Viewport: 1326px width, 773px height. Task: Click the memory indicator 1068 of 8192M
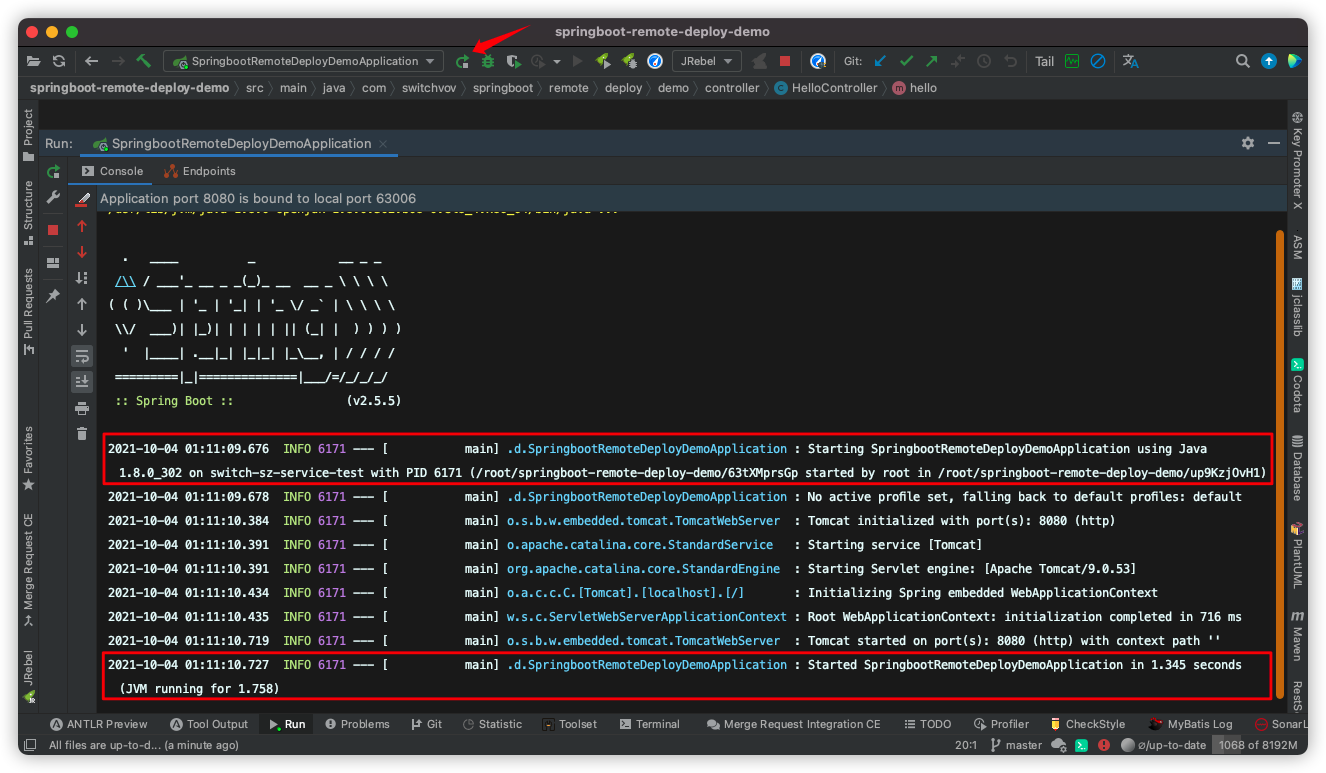pyautogui.click(x=1257, y=745)
